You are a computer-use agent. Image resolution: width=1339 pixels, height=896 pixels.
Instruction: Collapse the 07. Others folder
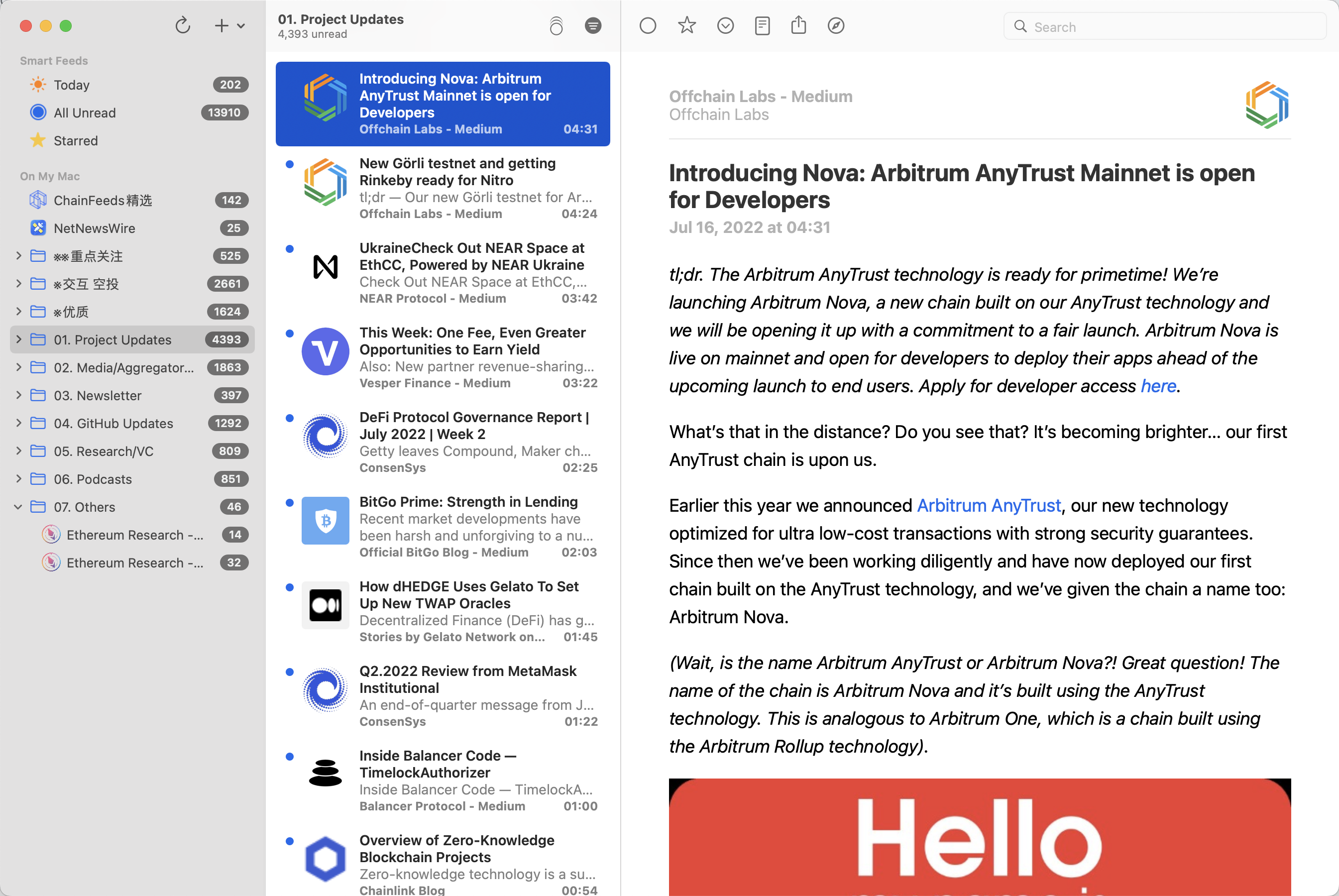[18, 507]
